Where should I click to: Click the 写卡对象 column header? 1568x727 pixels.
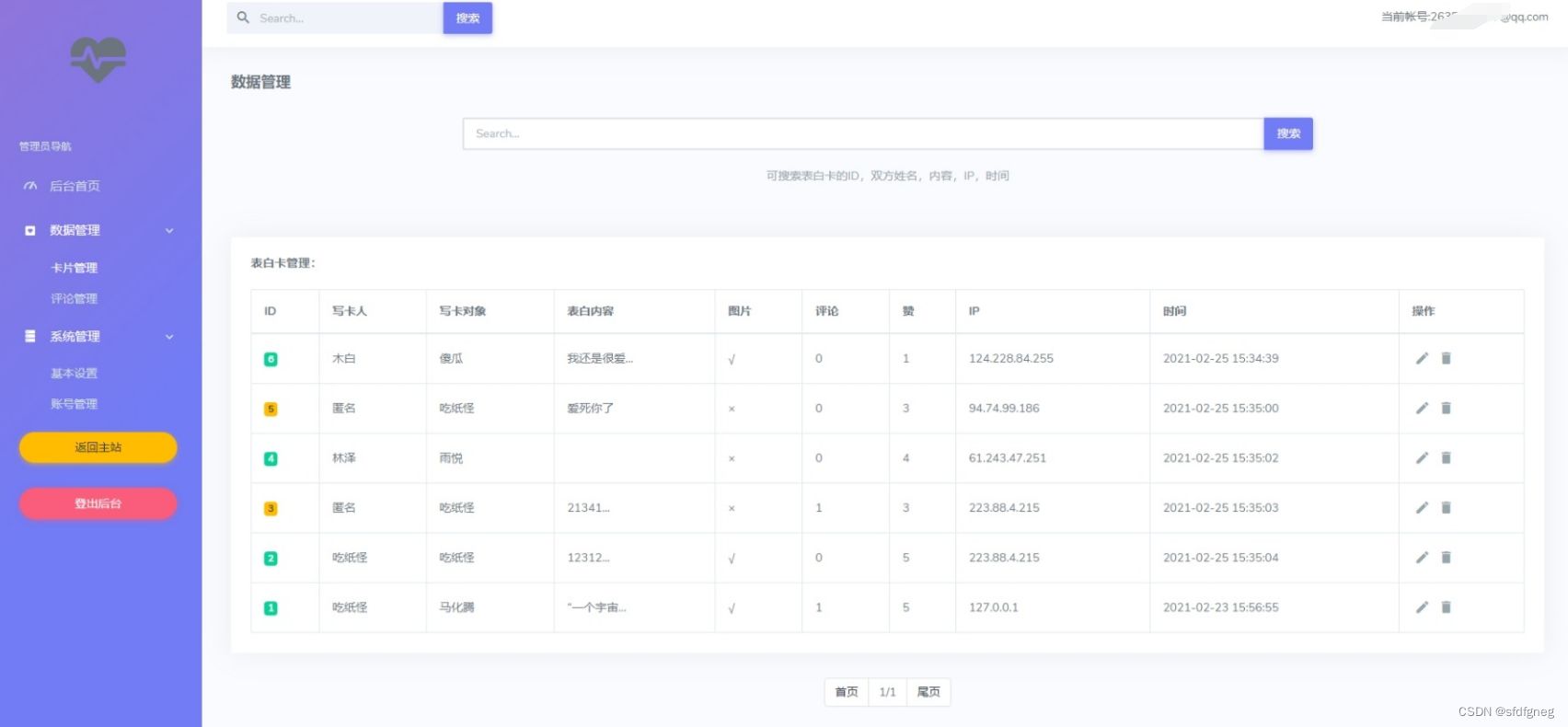462,311
